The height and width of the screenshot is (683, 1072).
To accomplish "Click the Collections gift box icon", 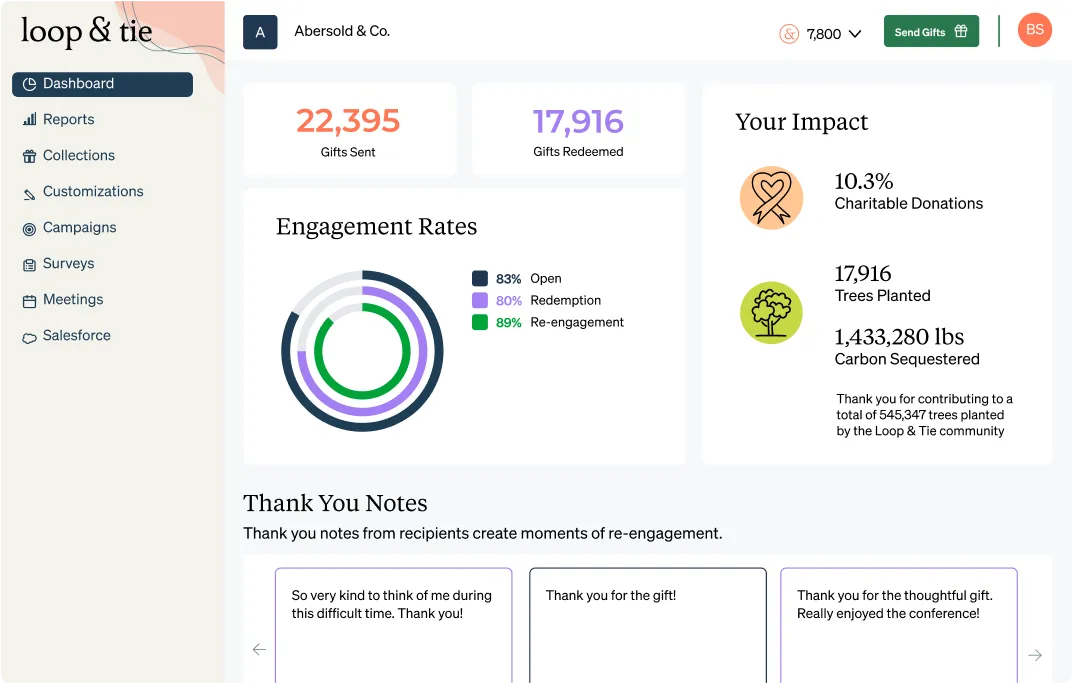I will 29,156.
